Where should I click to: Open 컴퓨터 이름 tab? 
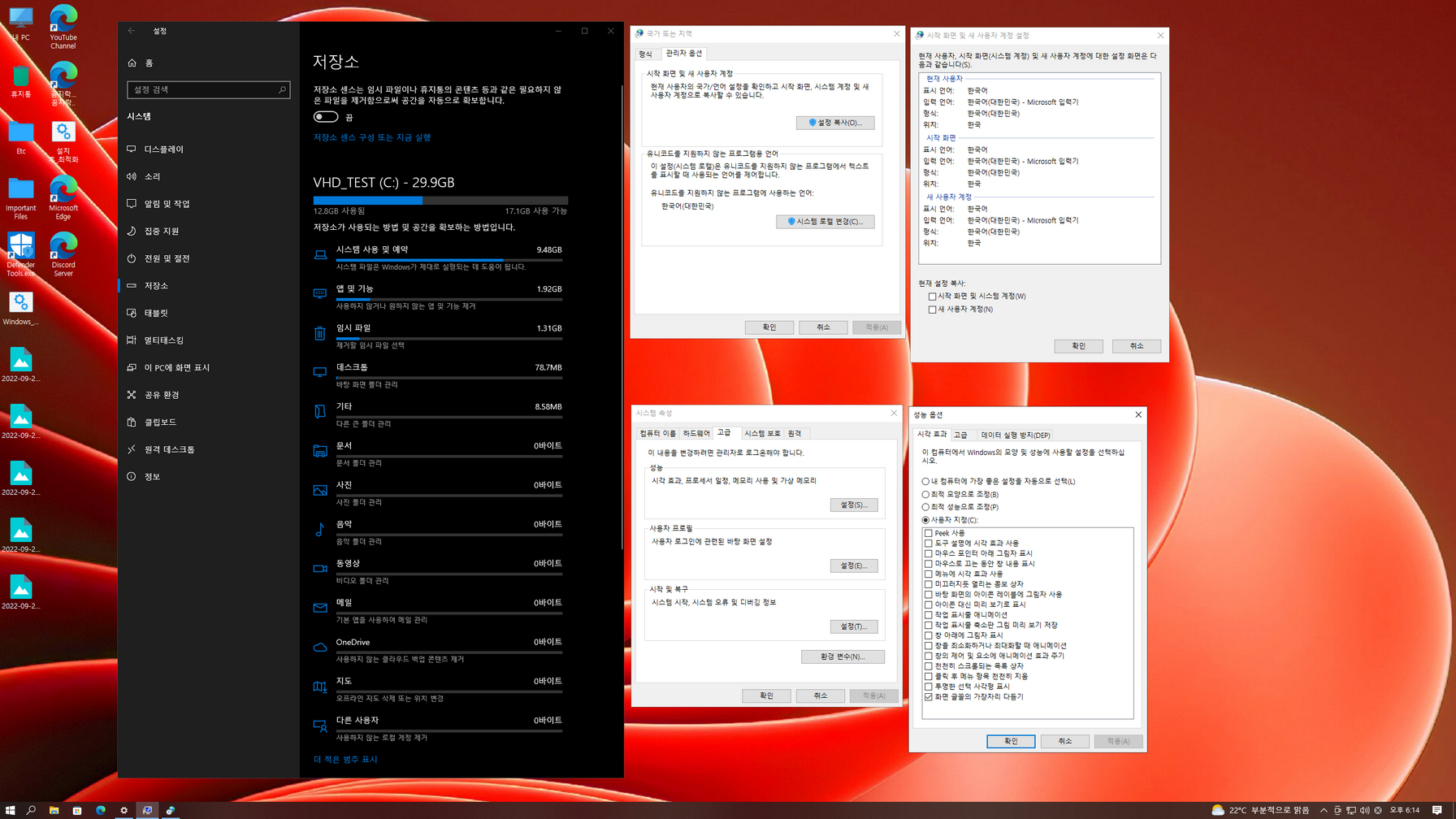click(657, 434)
